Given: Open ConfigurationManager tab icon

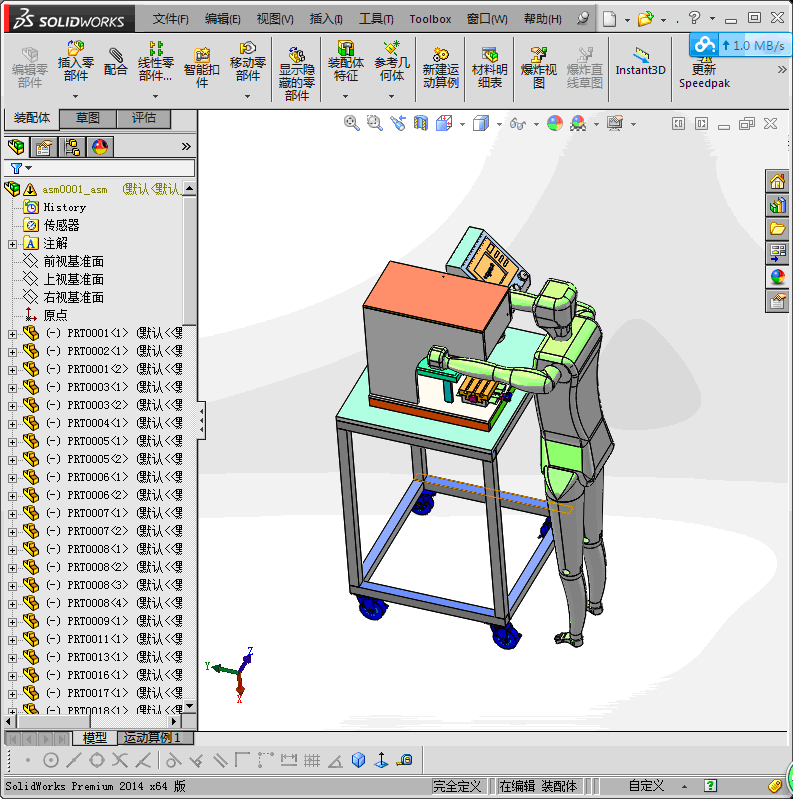Looking at the screenshot, I should point(72,147).
